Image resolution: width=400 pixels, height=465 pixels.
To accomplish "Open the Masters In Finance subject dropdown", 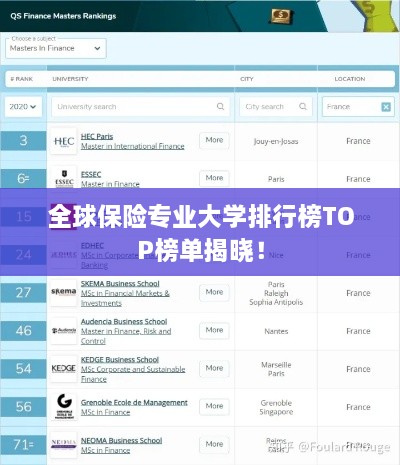I will click(56, 48).
